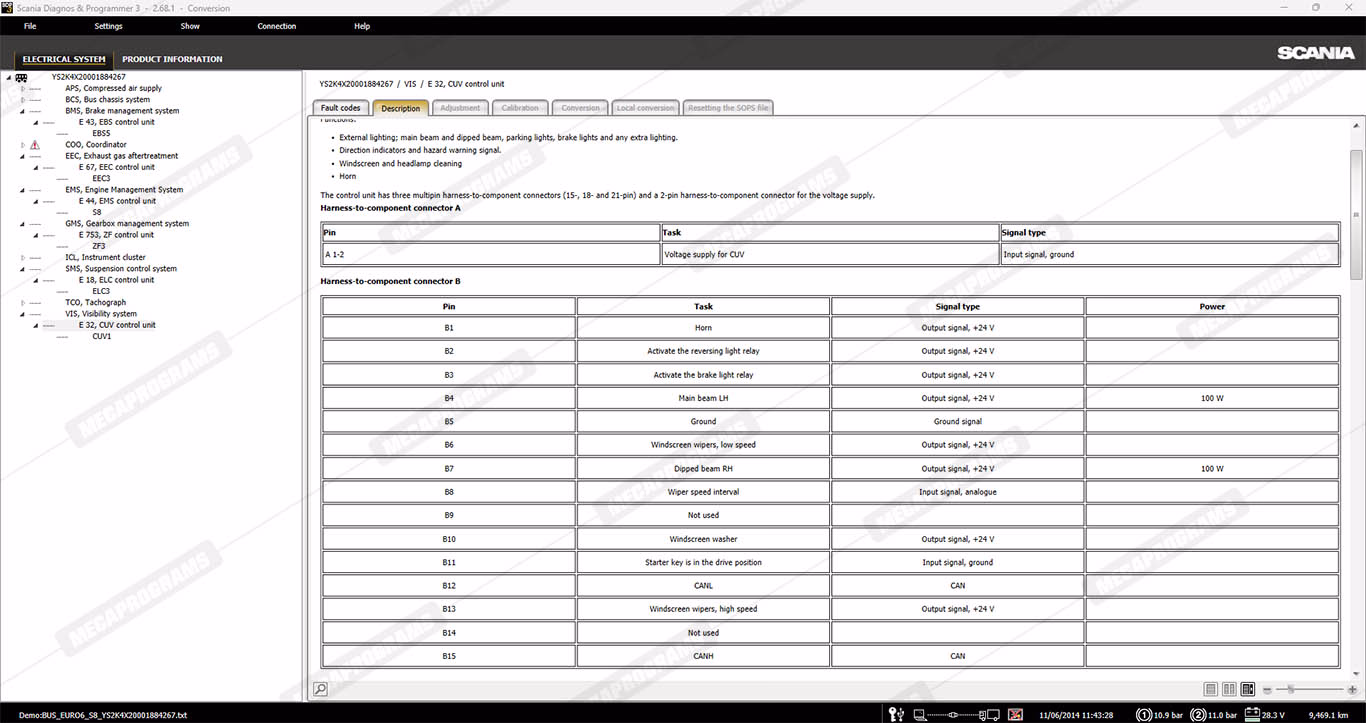
Task: Expand the TCO Tachograph tree node
Action: [x=23, y=303]
